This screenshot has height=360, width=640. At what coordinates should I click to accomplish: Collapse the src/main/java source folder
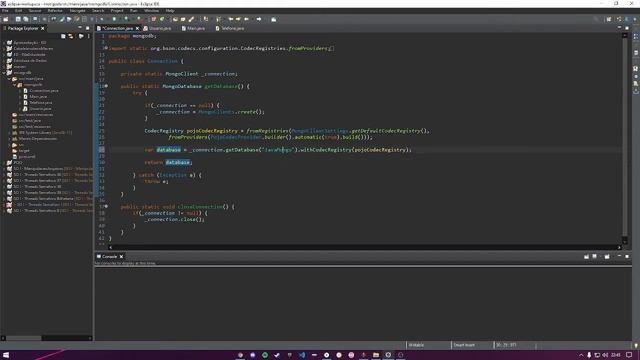[x=9, y=79]
